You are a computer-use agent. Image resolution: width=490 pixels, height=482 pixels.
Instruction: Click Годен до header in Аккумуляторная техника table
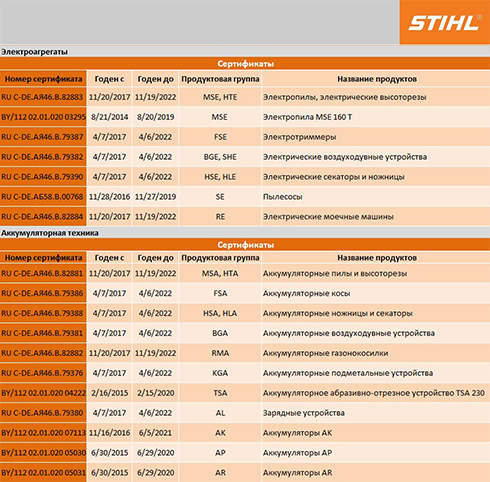(x=155, y=258)
